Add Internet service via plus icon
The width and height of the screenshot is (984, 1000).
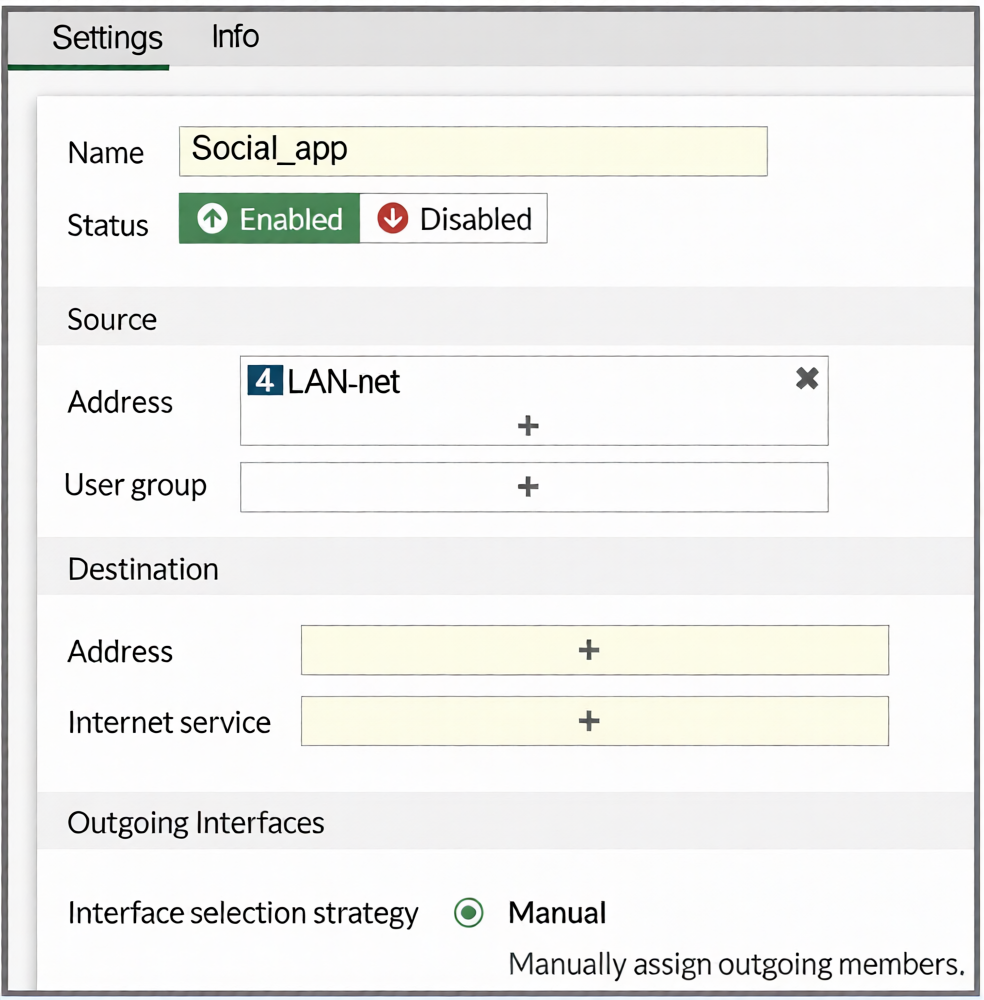point(589,721)
